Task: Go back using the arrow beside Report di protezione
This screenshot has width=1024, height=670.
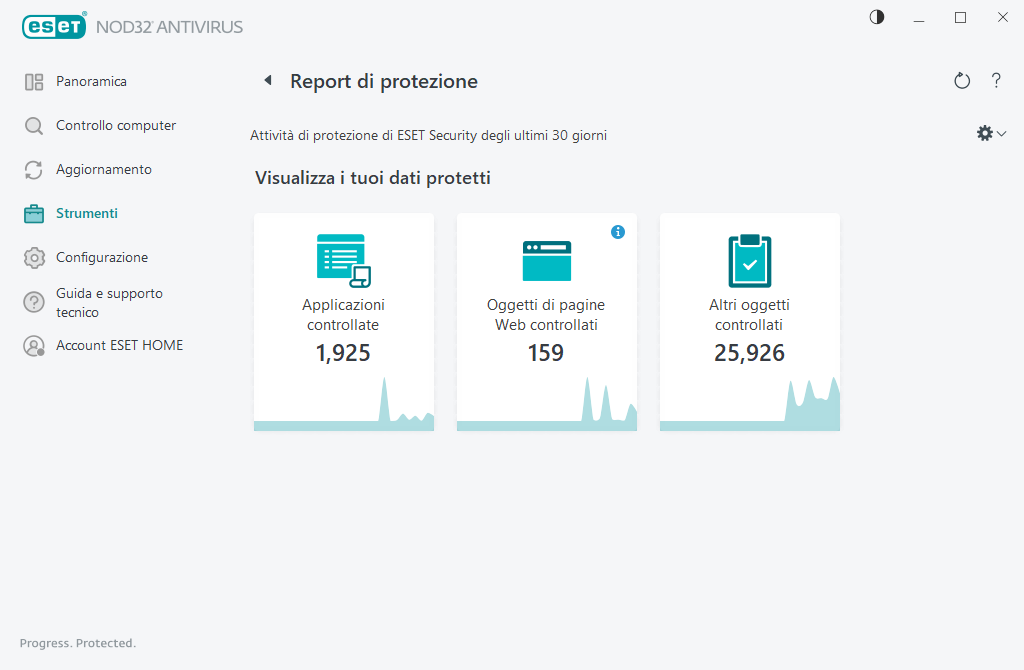Action: [267, 80]
